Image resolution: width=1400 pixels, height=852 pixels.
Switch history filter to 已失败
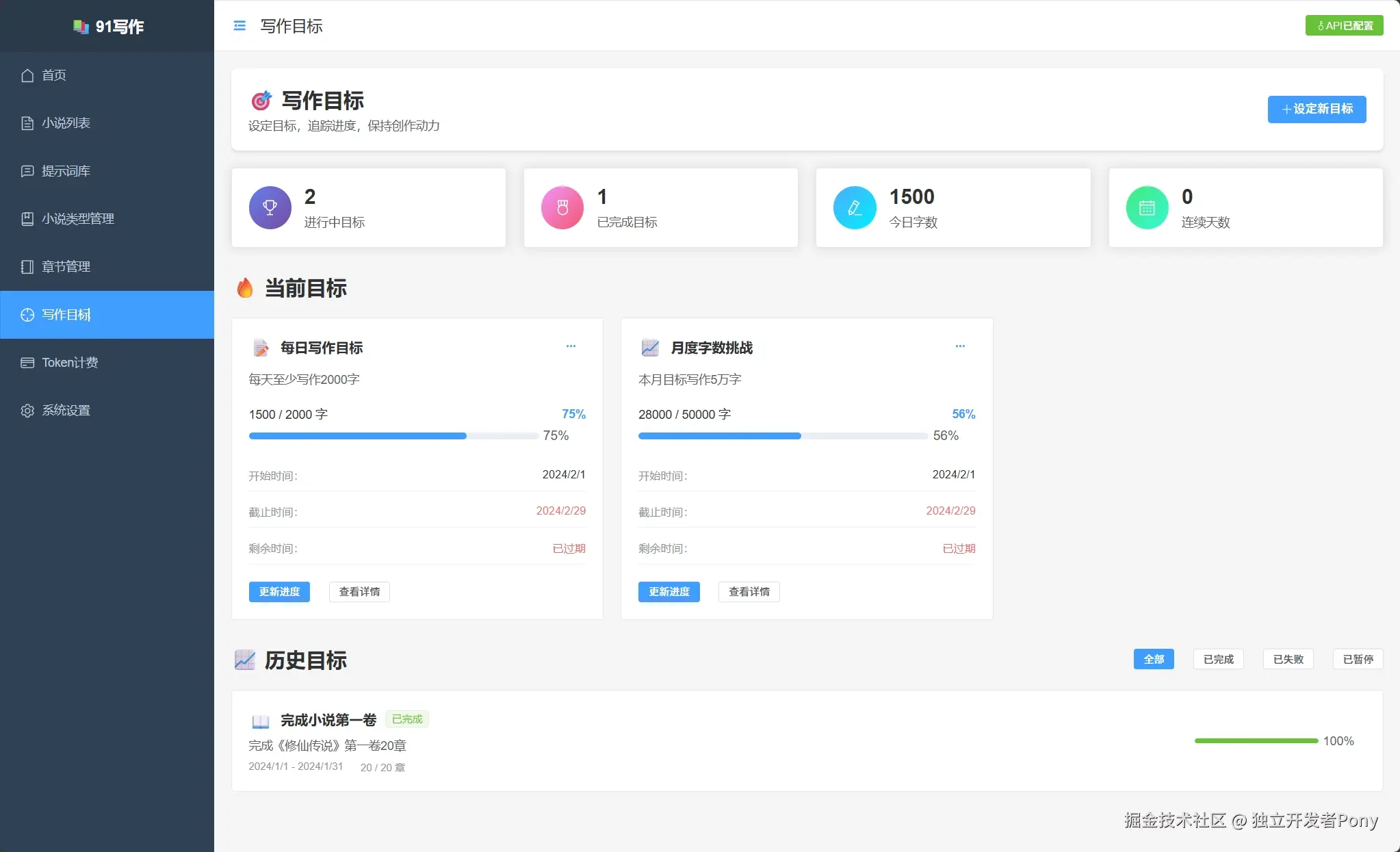pos(1287,659)
